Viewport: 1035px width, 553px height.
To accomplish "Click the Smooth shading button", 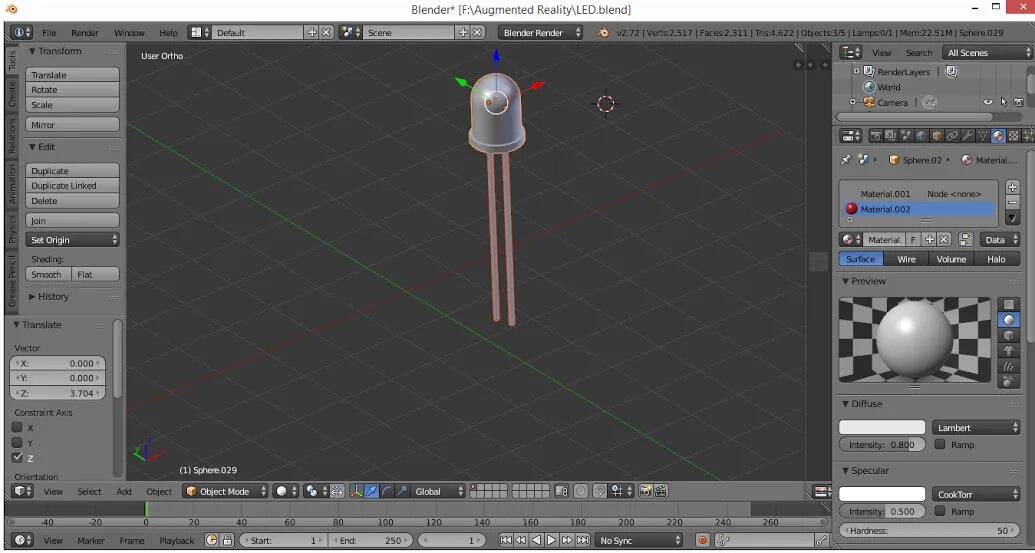I will coord(49,274).
